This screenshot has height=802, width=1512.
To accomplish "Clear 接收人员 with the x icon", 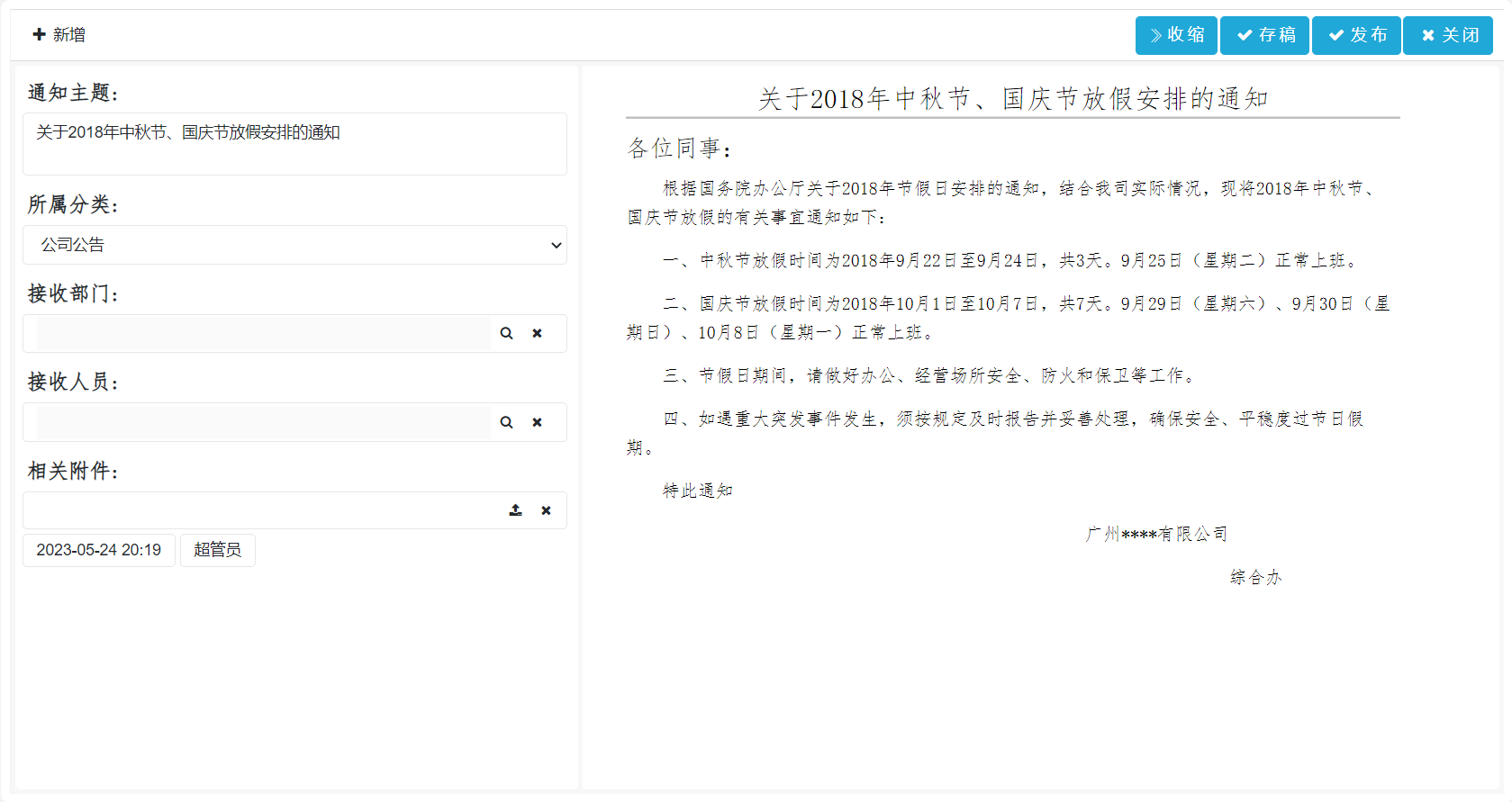I will click(538, 422).
